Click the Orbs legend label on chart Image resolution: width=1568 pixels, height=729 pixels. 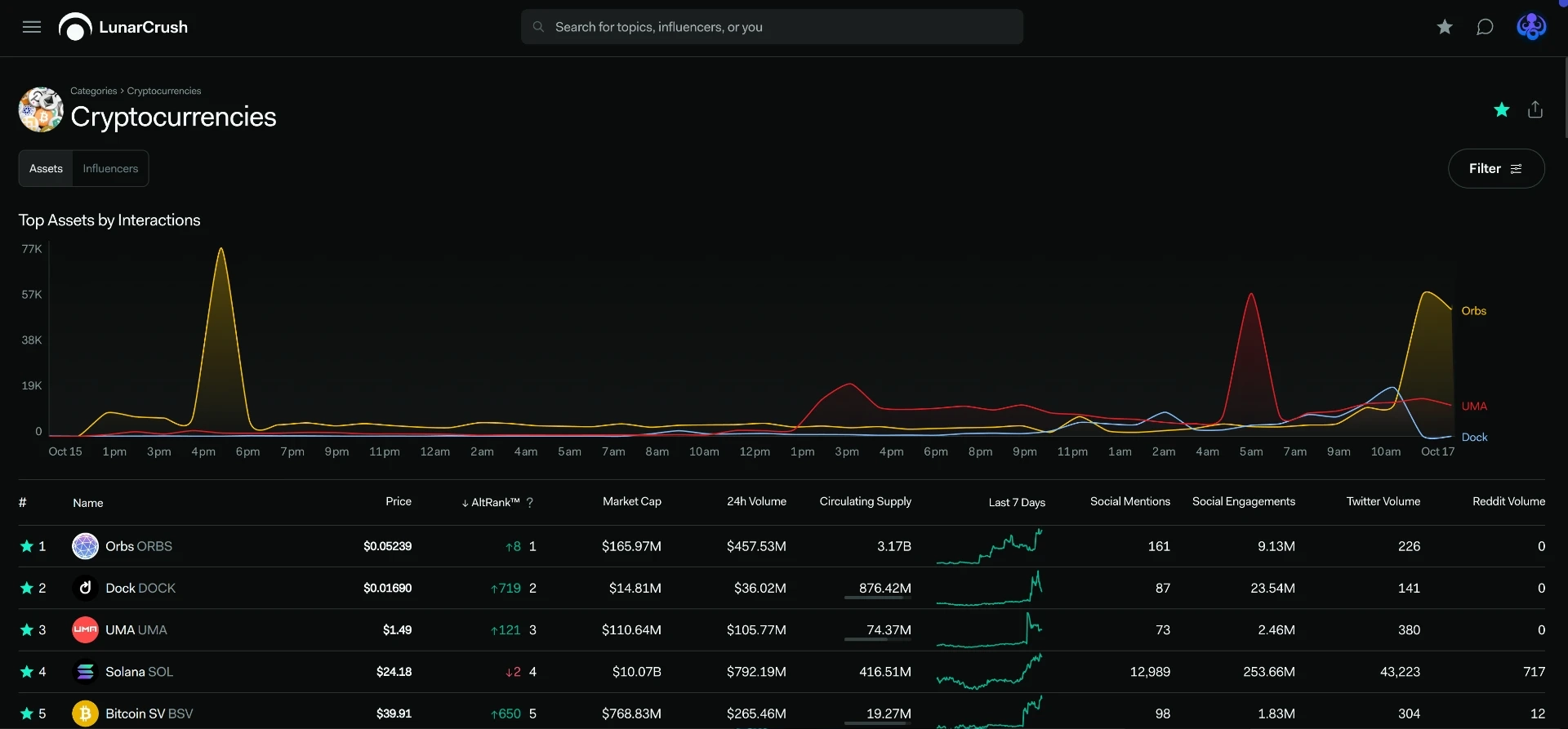[x=1473, y=311]
